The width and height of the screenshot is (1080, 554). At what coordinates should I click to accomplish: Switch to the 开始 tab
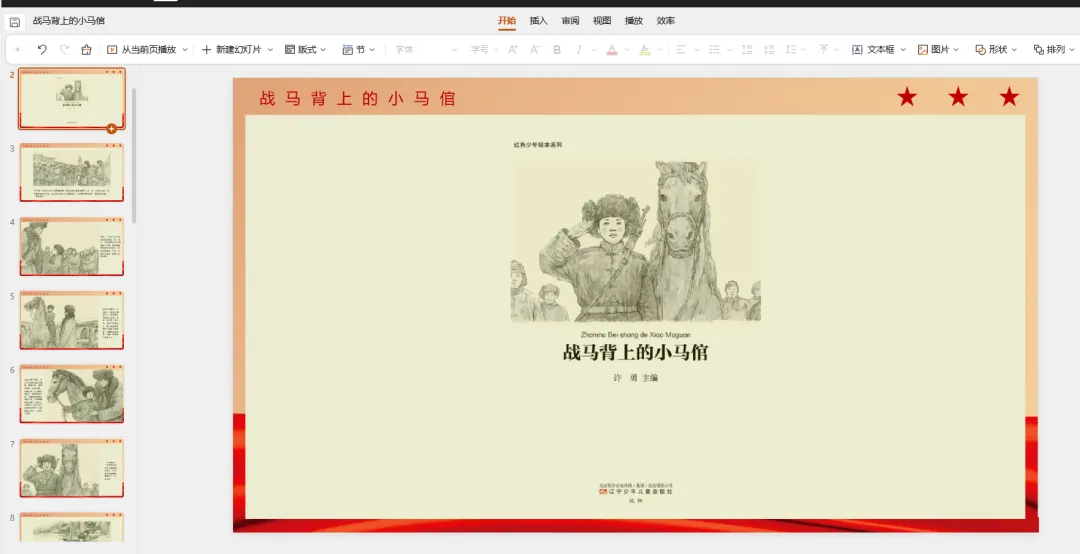(507, 21)
